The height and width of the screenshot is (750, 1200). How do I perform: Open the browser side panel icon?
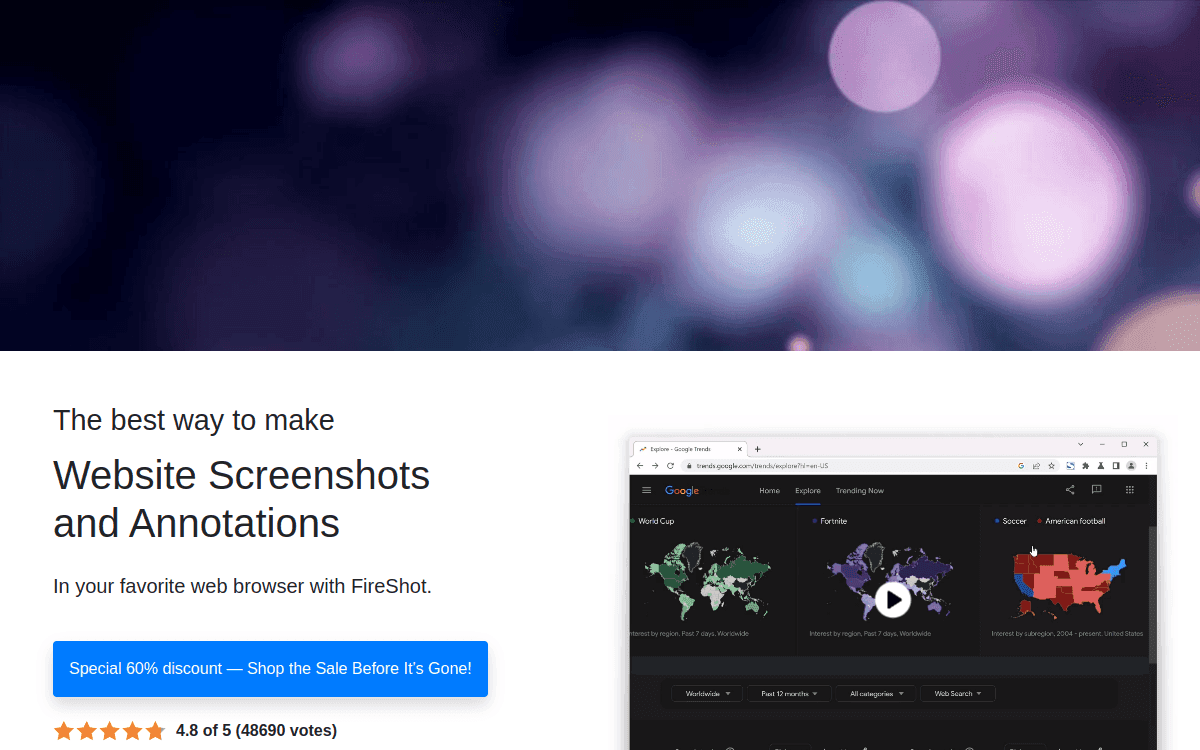click(x=1116, y=465)
